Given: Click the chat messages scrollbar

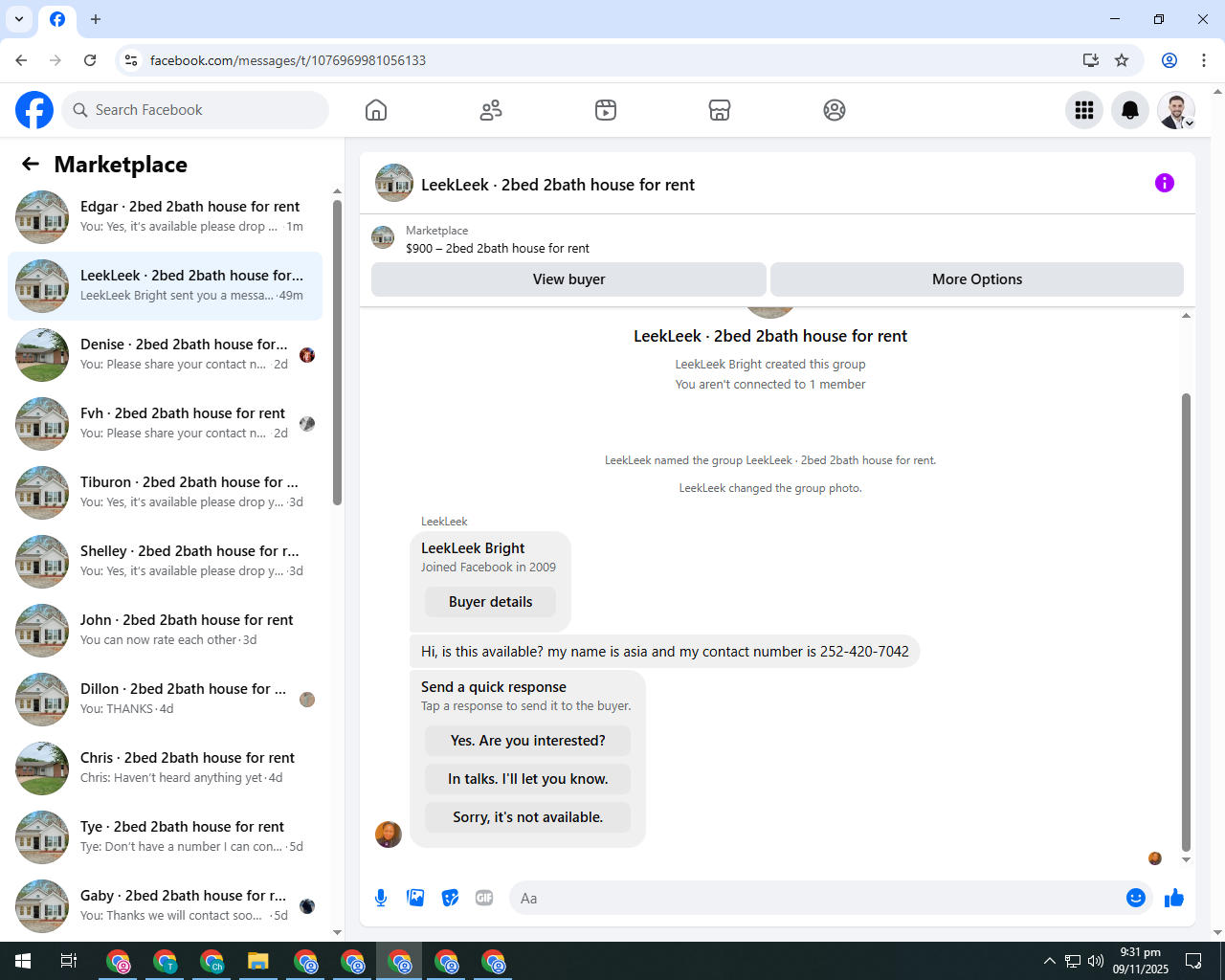Looking at the screenshot, I should tap(1186, 622).
